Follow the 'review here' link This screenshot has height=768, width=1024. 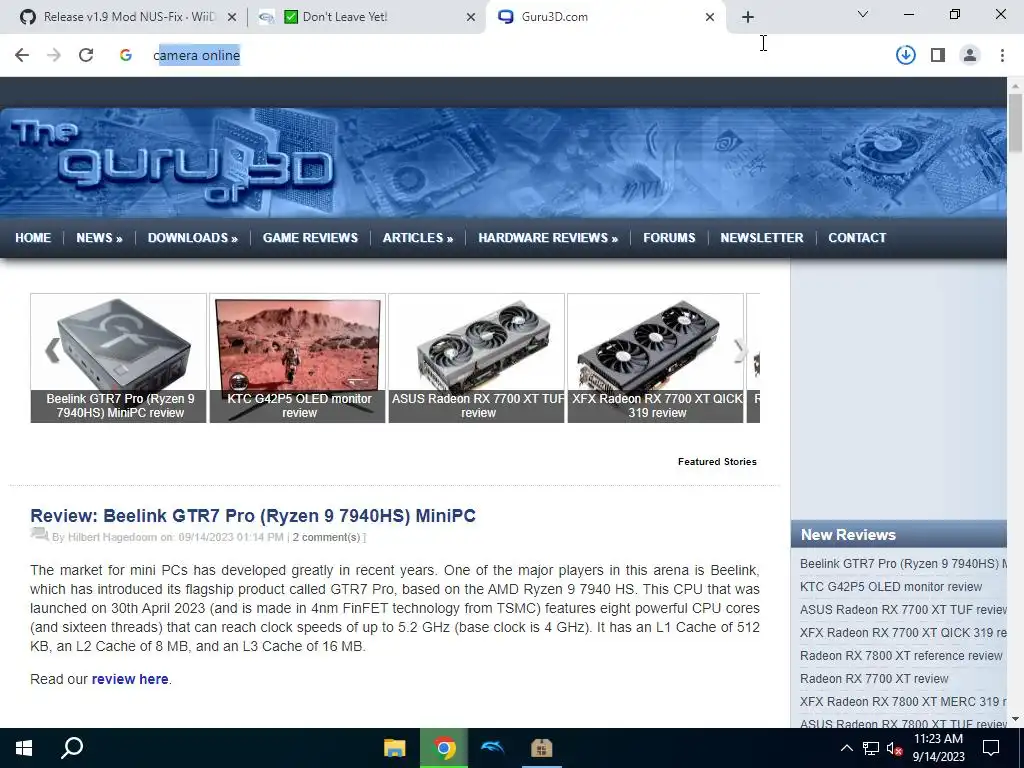click(130, 679)
